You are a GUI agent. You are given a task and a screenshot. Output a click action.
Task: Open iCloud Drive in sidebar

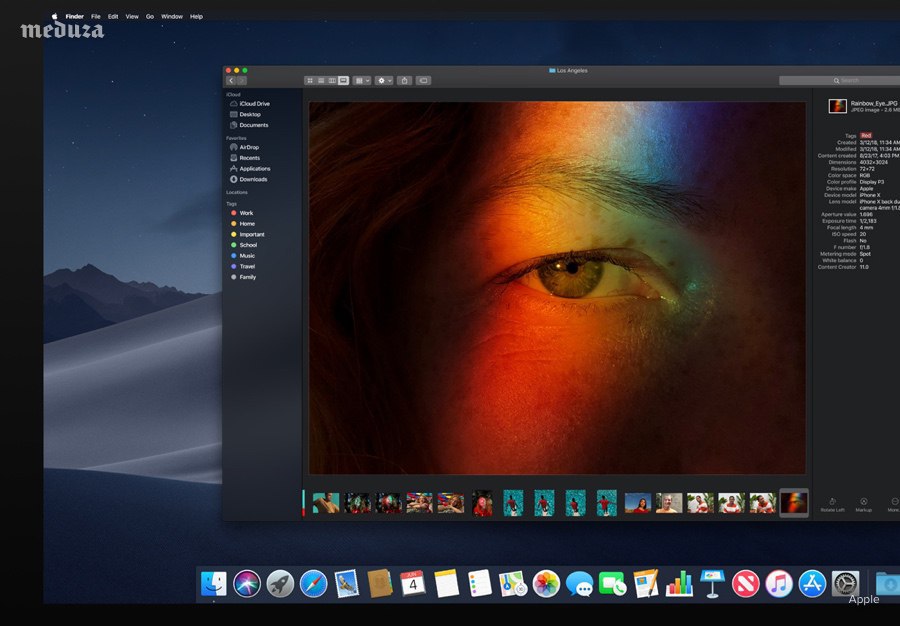(x=250, y=104)
